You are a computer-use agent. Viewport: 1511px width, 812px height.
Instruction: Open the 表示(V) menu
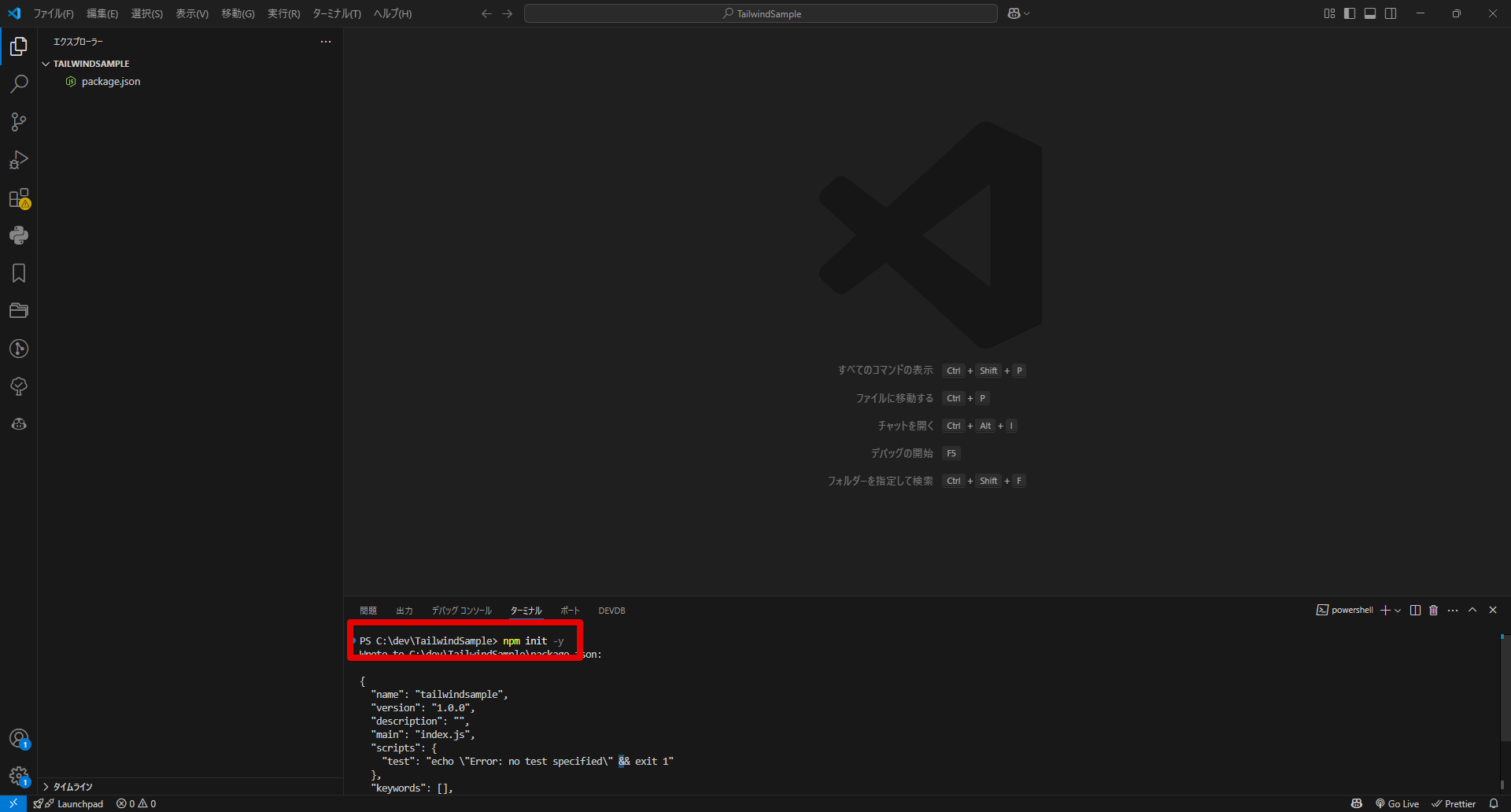[192, 13]
